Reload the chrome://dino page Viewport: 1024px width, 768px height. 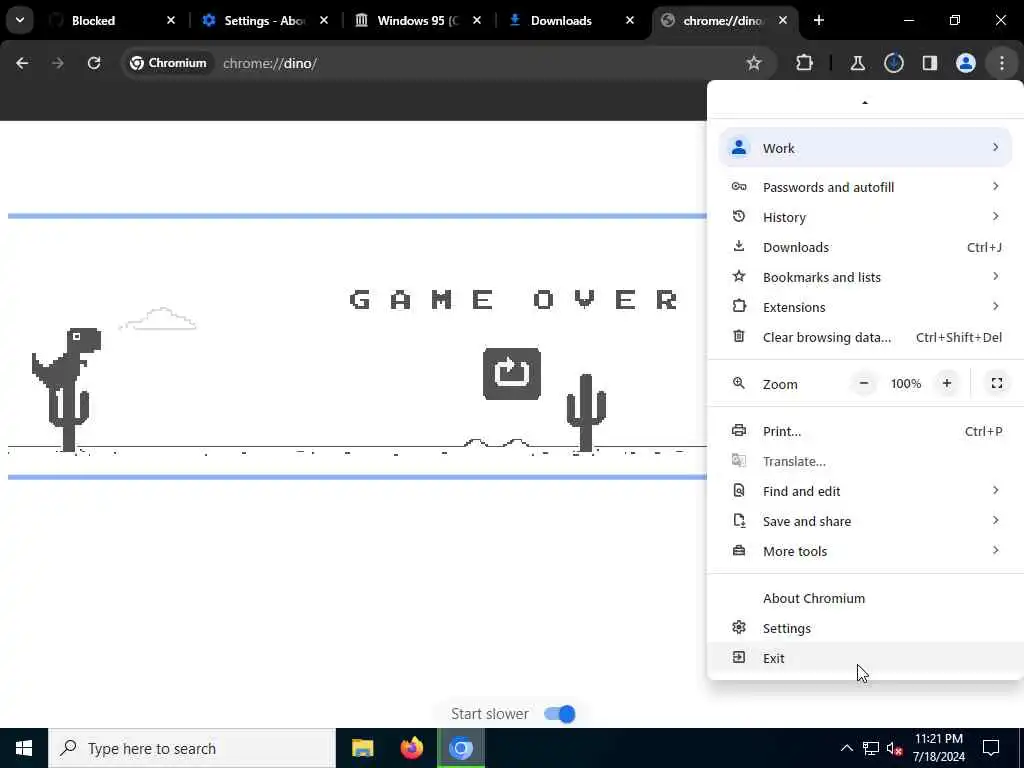pyautogui.click(x=94, y=63)
